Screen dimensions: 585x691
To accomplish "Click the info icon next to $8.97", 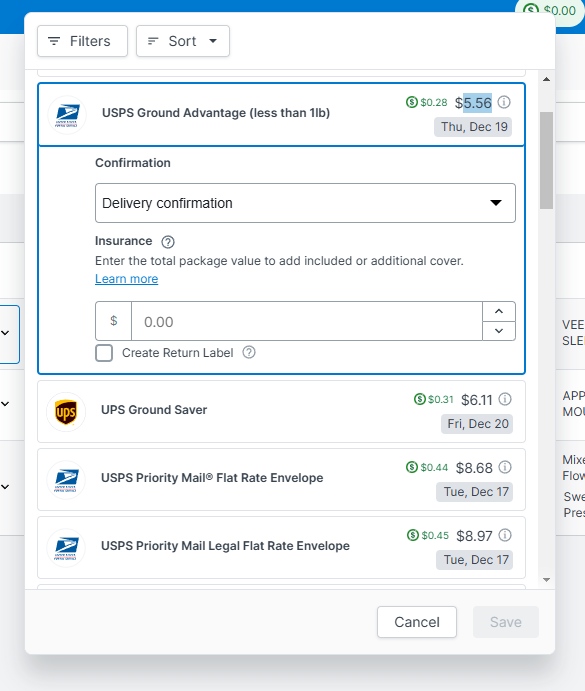I will 505,535.
